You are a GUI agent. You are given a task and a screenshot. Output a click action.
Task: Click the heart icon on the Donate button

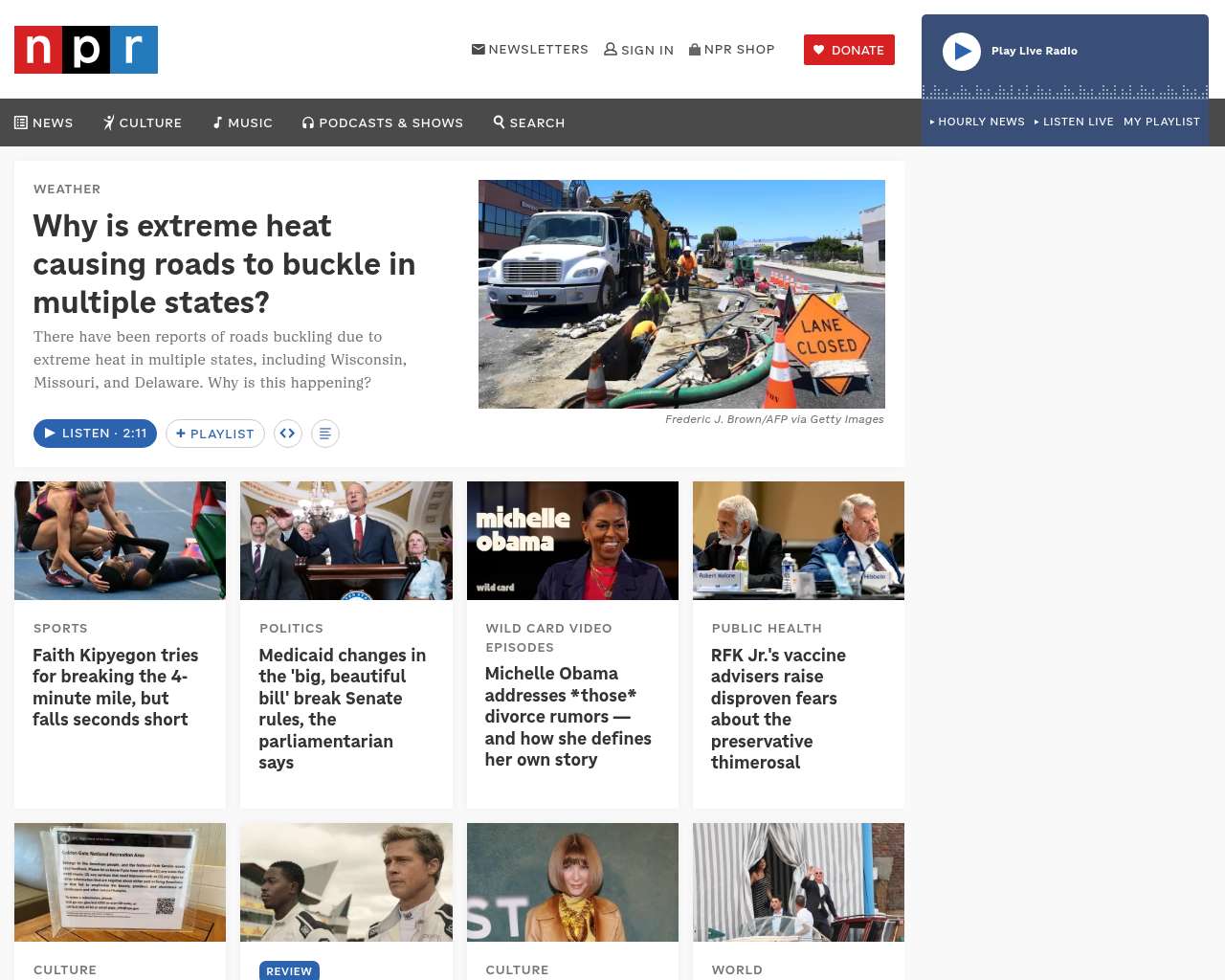coord(818,50)
